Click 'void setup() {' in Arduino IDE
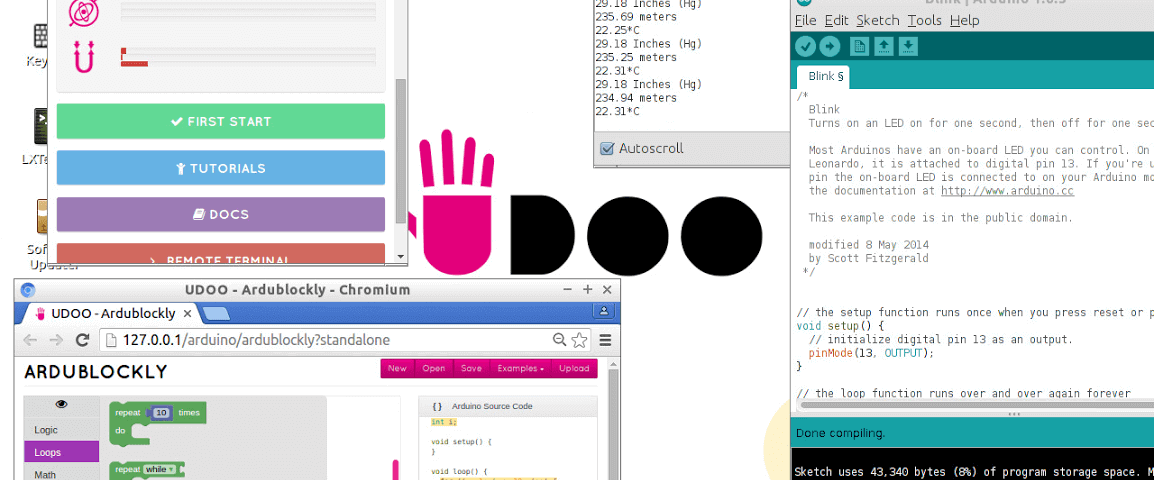 pos(840,325)
